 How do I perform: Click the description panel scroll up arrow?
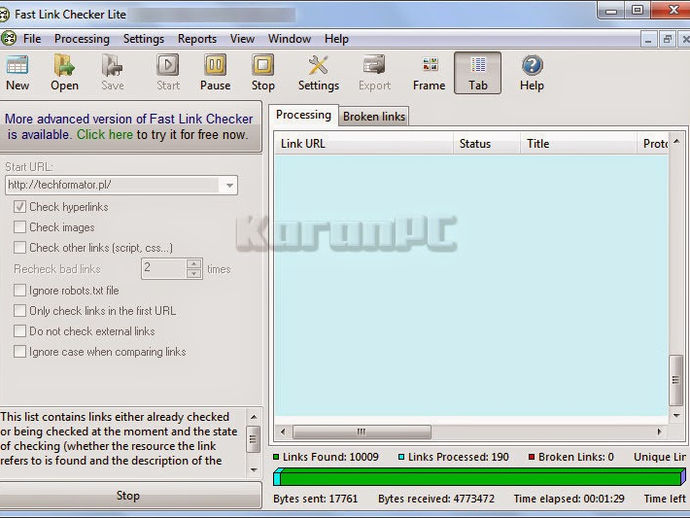coord(253,416)
